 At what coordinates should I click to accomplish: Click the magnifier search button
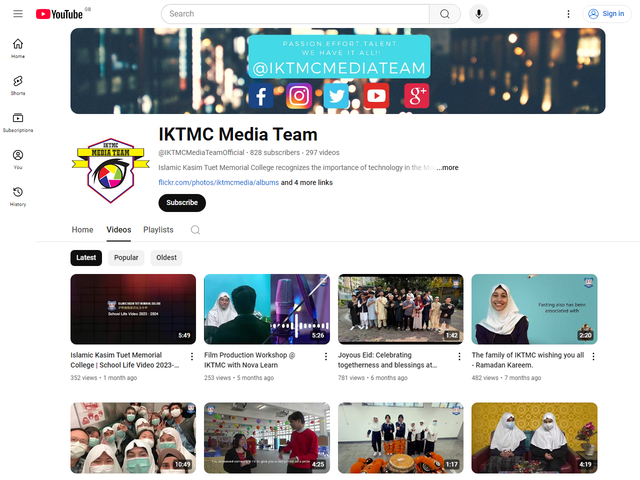point(444,14)
